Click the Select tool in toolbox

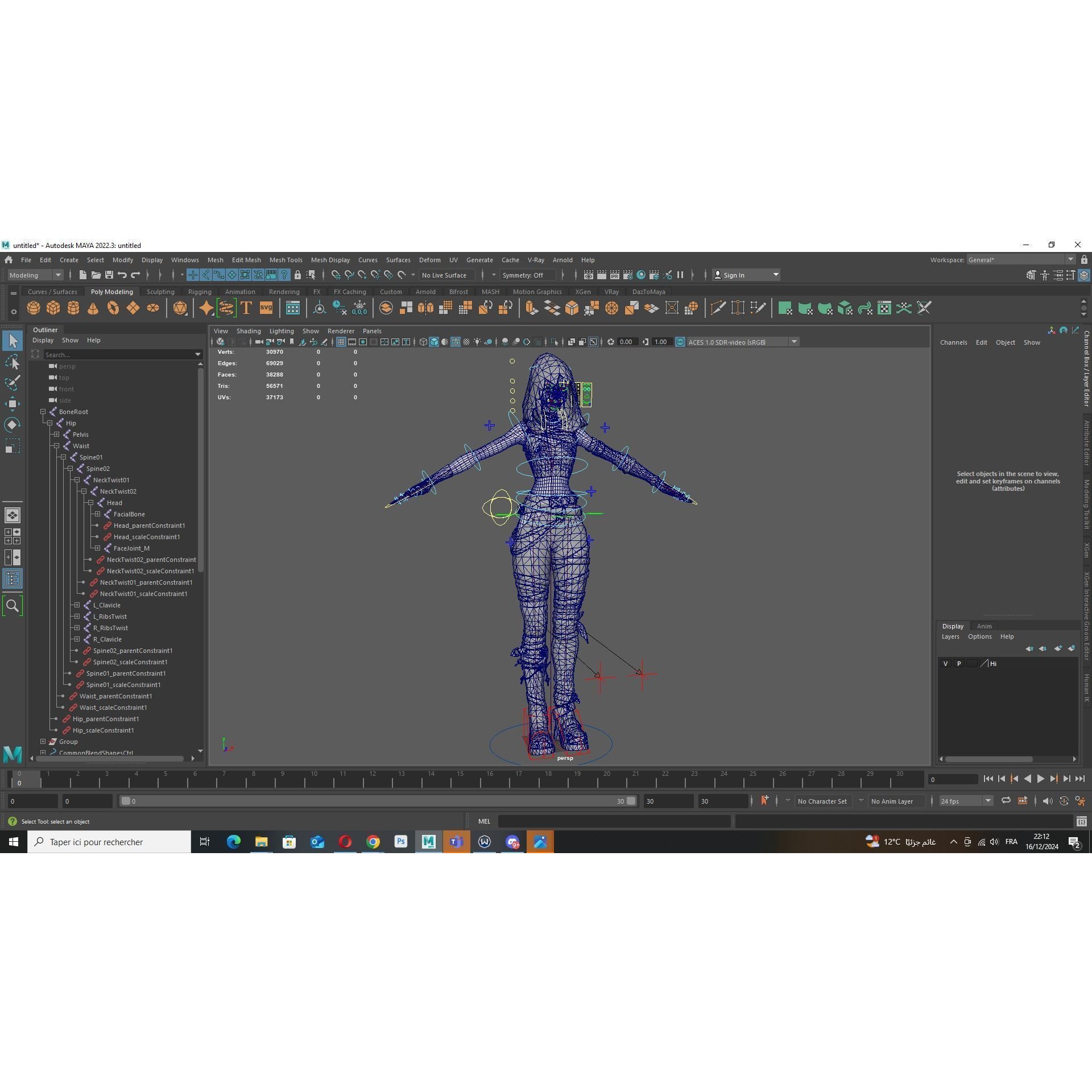pyautogui.click(x=13, y=341)
